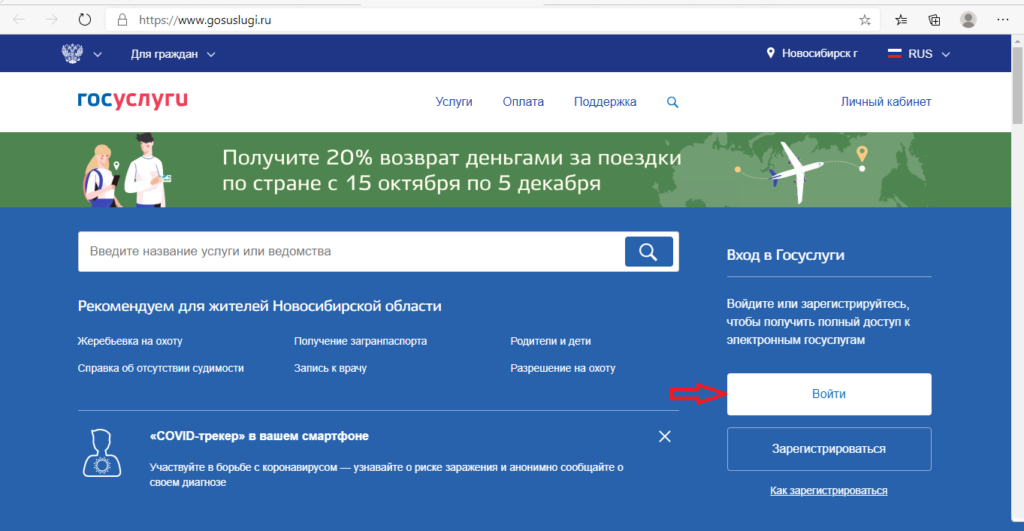Click the scrollbar up arrow
The height and width of the screenshot is (531, 1024).
click(1017, 40)
